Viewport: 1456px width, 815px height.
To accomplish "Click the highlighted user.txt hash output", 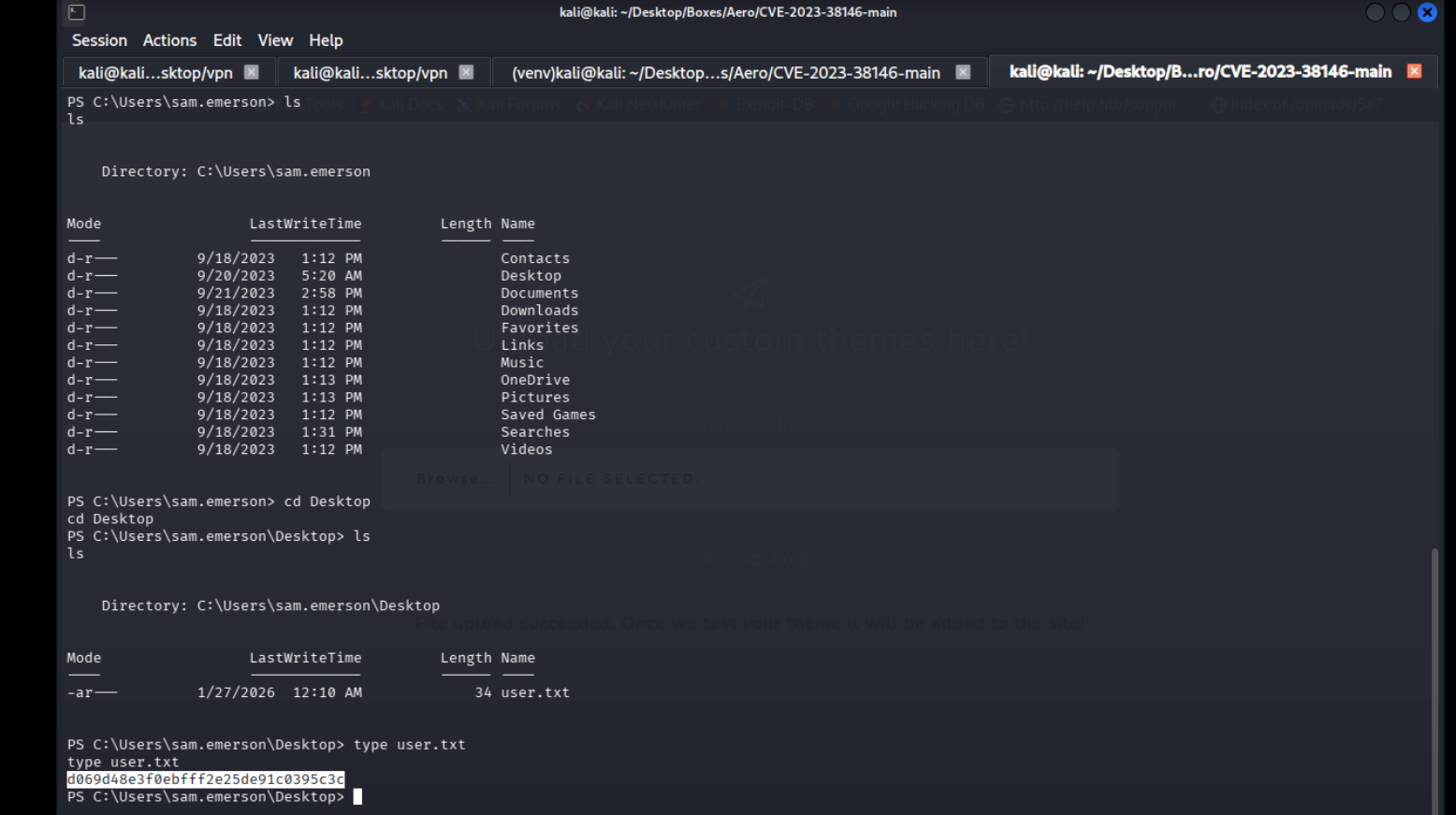I will [x=206, y=779].
